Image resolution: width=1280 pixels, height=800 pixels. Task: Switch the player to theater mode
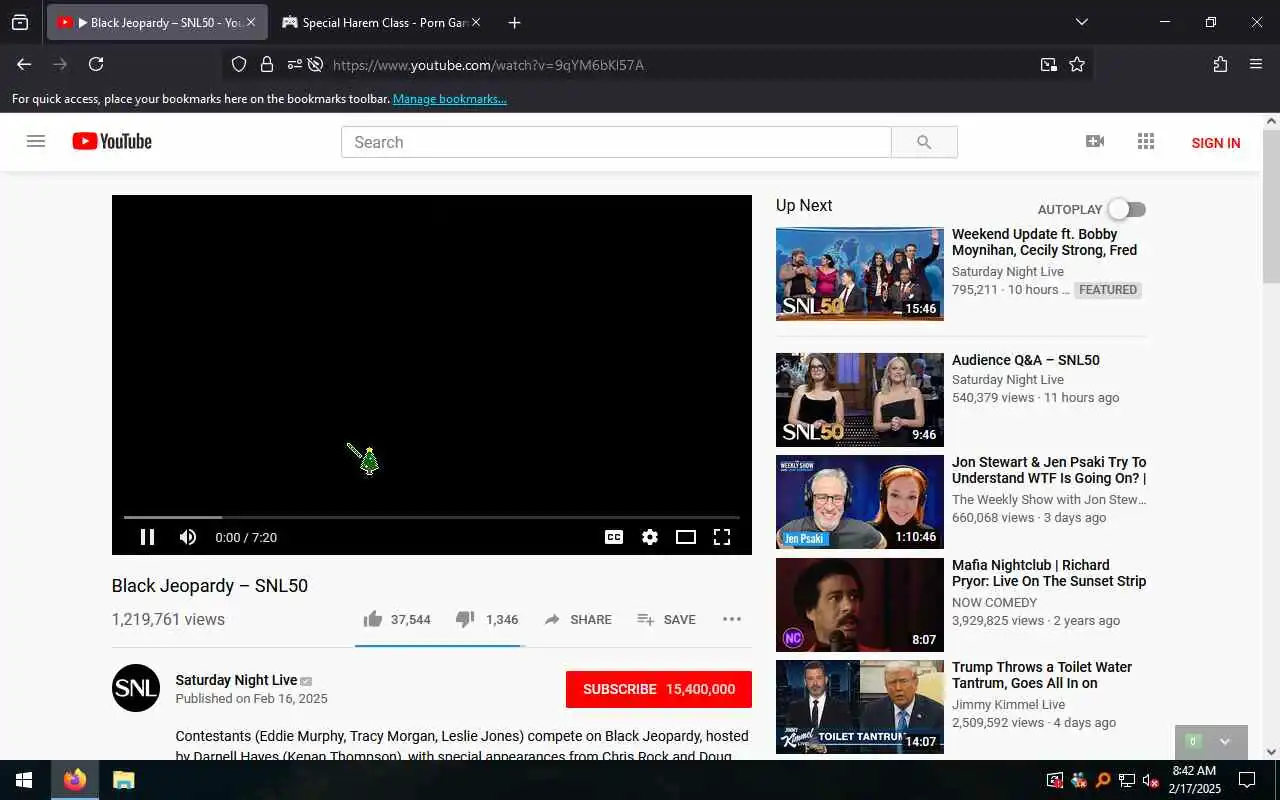point(686,537)
